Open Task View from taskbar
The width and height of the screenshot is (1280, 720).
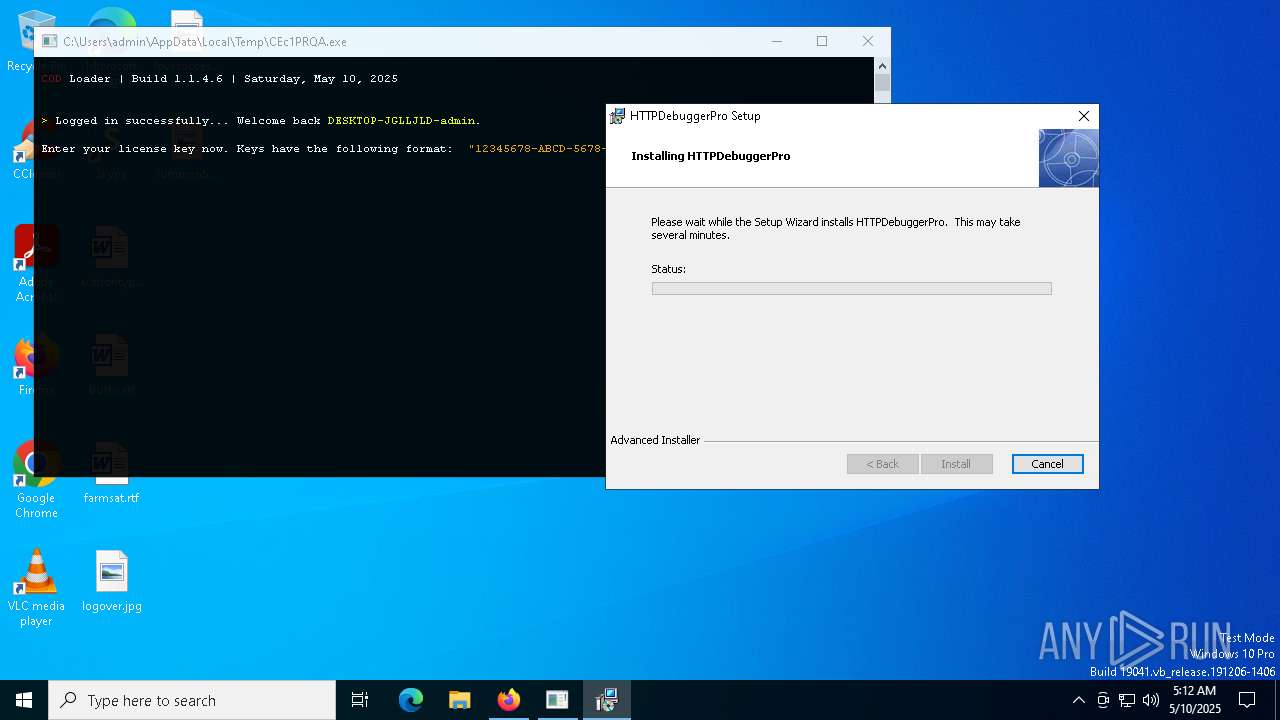(360, 700)
